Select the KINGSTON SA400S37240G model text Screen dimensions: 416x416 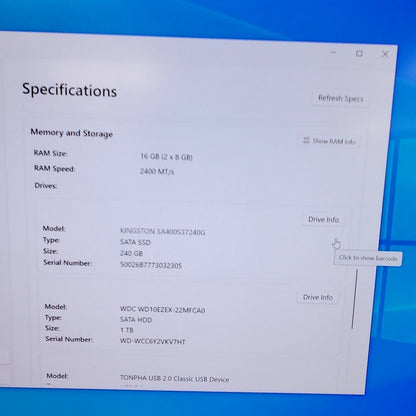(x=162, y=231)
